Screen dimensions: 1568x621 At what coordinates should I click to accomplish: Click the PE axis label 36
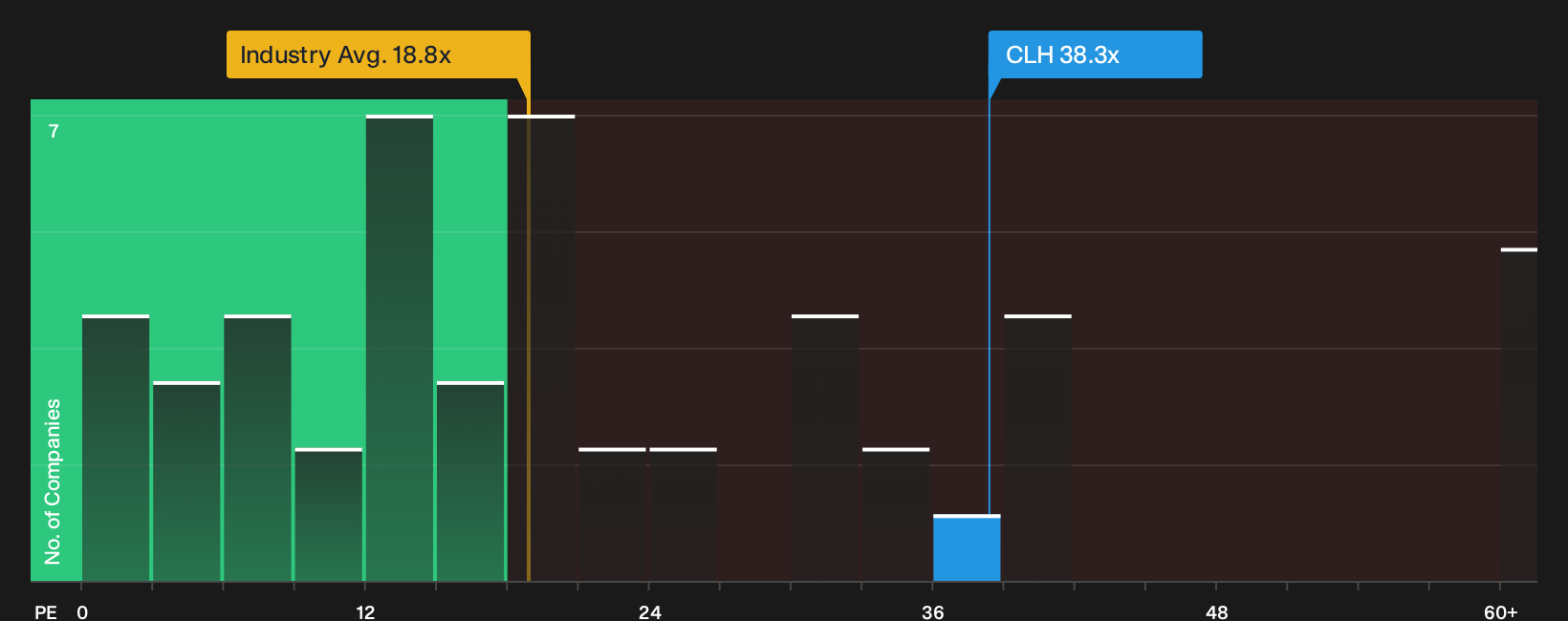(x=933, y=611)
